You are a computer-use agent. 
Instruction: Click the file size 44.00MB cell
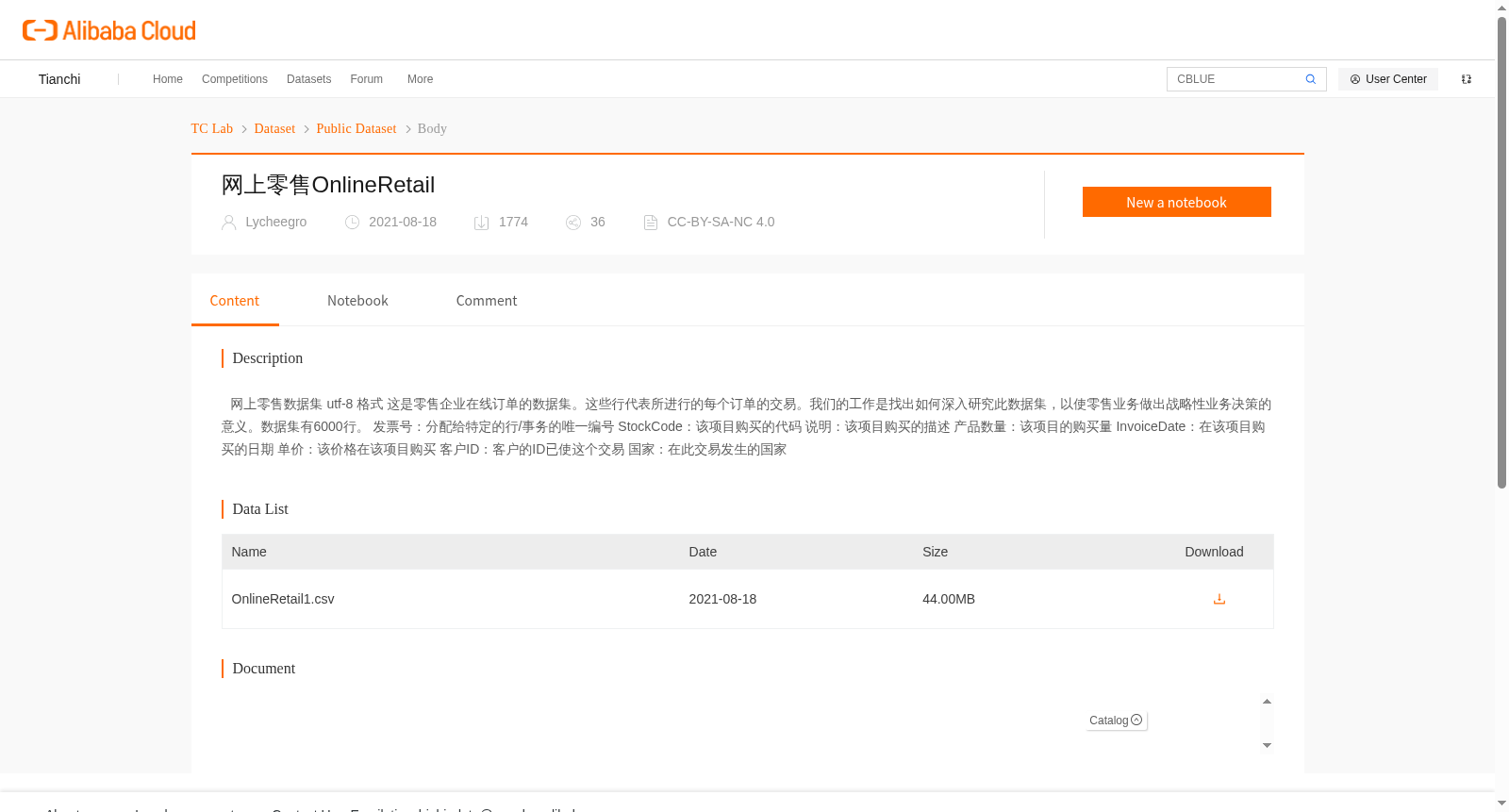[949, 599]
